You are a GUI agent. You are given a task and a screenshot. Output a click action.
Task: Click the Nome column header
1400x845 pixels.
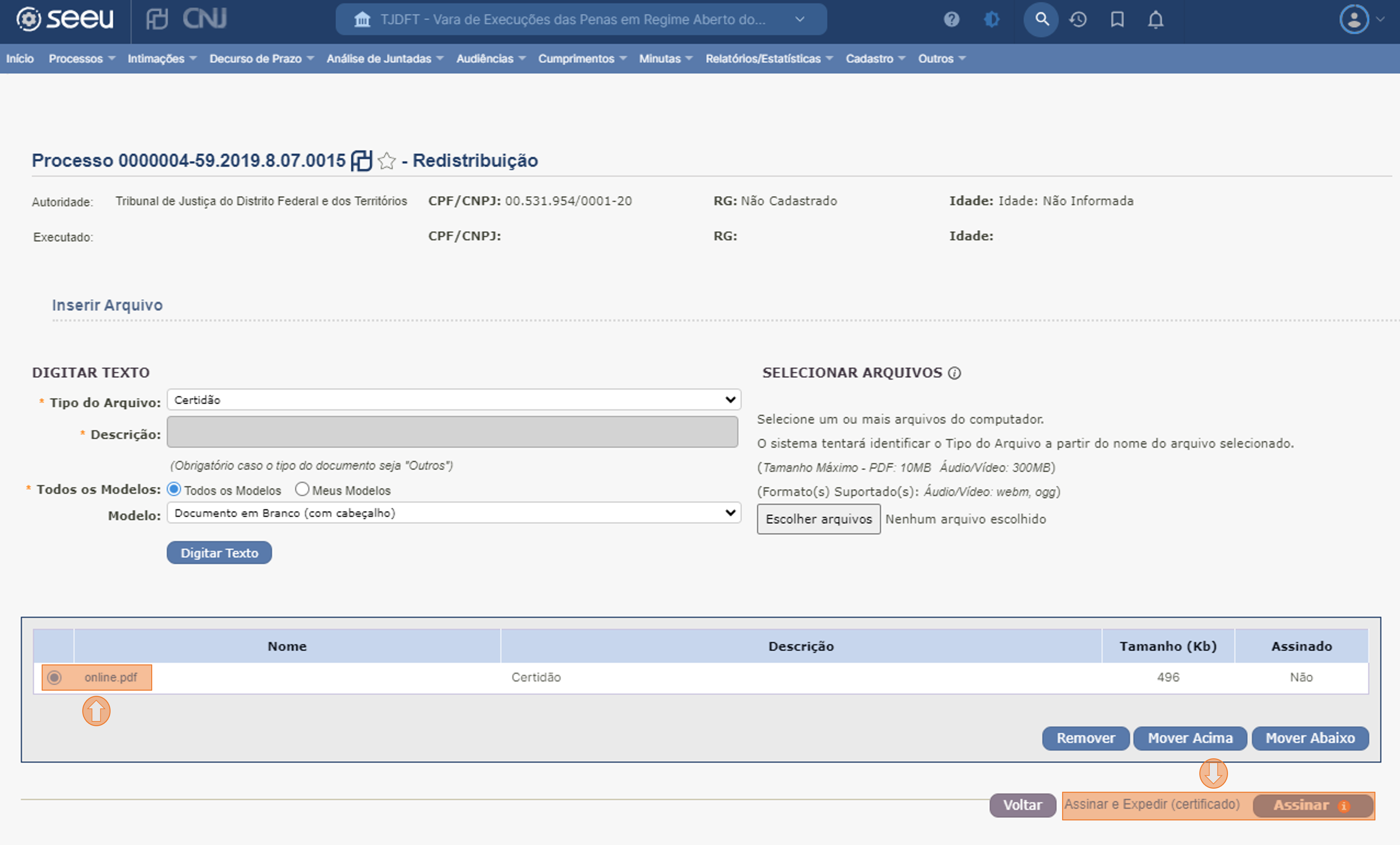pyautogui.click(x=287, y=646)
